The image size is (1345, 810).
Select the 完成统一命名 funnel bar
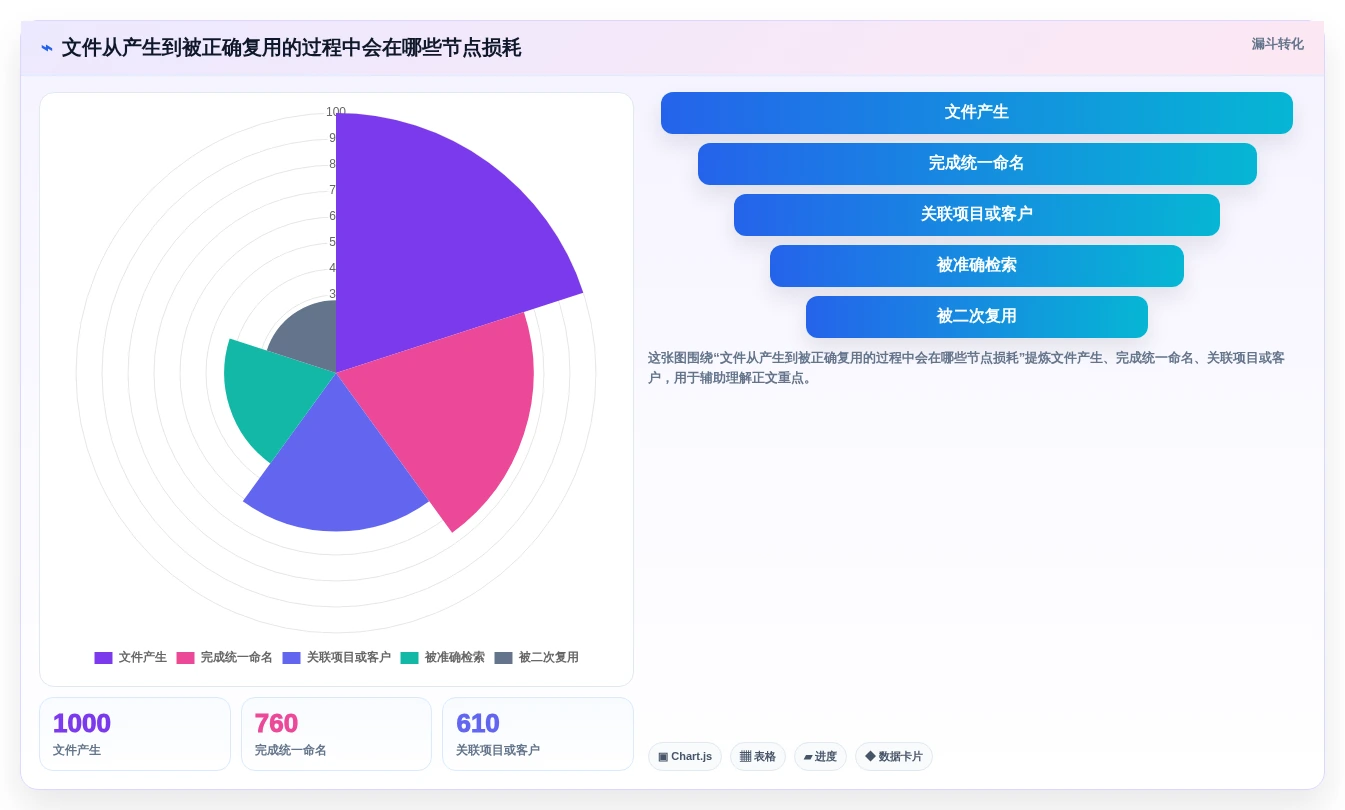(976, 164)
